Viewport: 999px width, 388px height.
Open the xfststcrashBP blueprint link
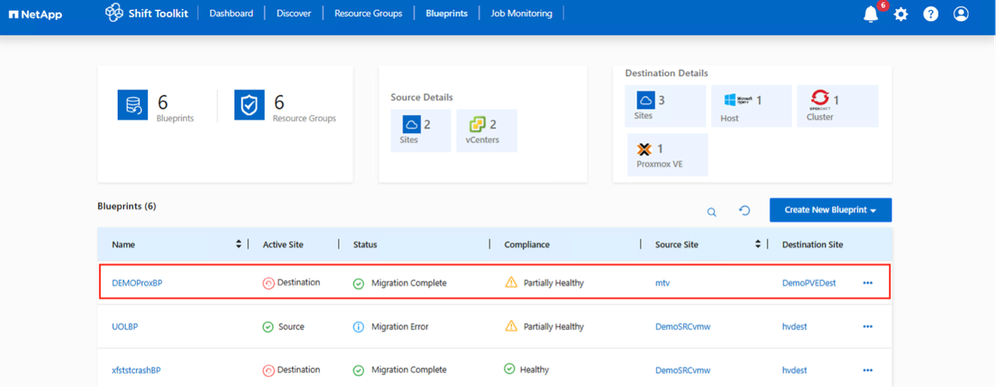[136, 370]
